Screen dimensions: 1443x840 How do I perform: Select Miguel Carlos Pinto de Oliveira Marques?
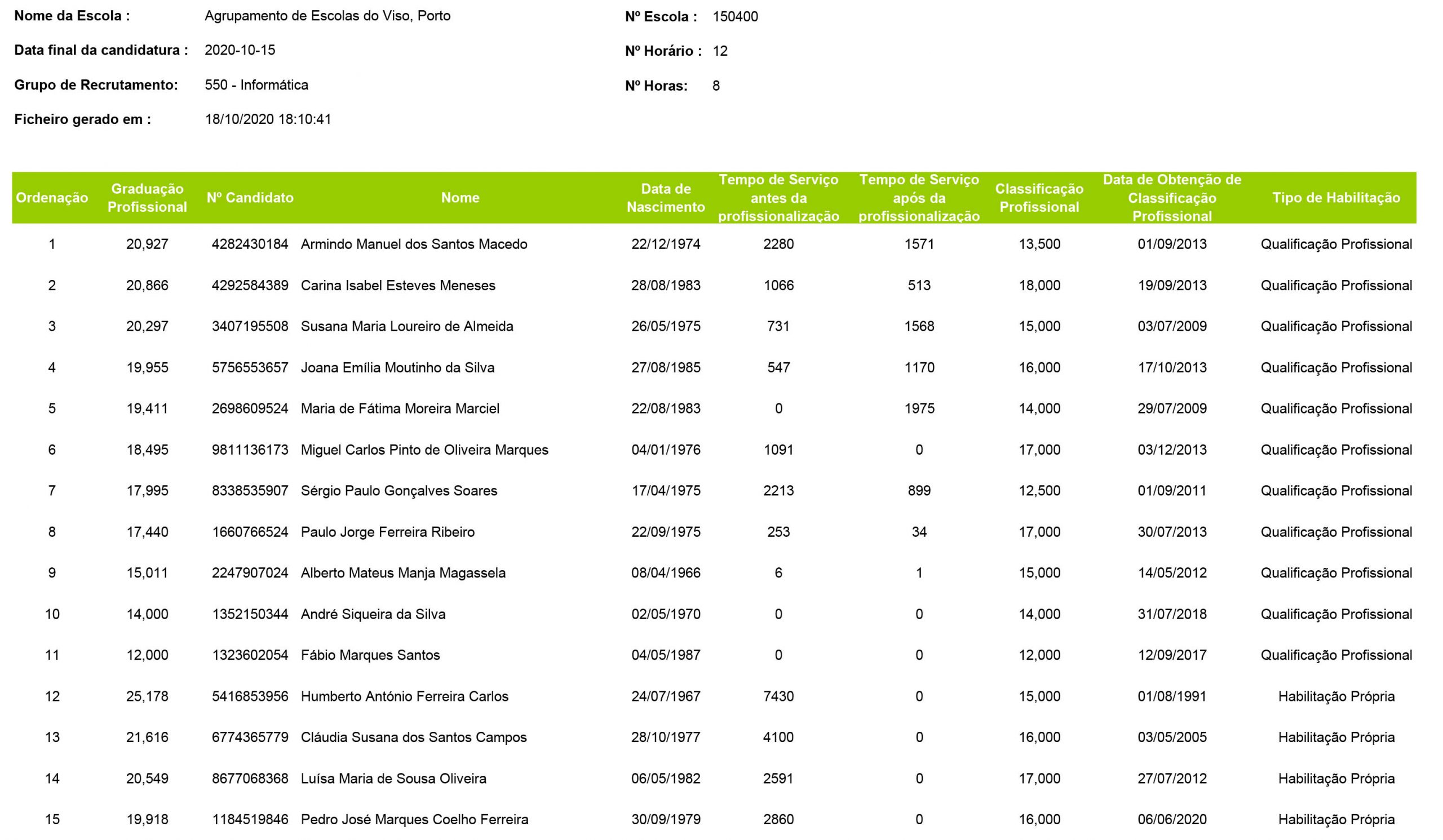pyautogui.click(x=424, y=450)
